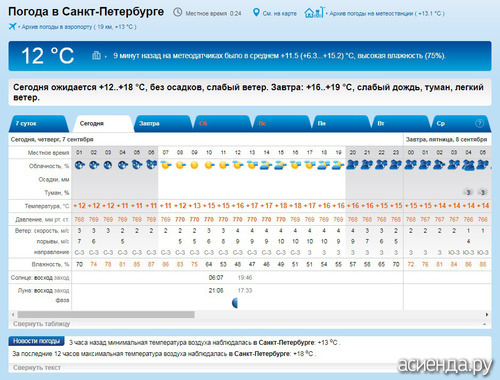Click the cloudiness icon for hour 06
Viewport: 500px width, 380px height.
tap(151, 165)
